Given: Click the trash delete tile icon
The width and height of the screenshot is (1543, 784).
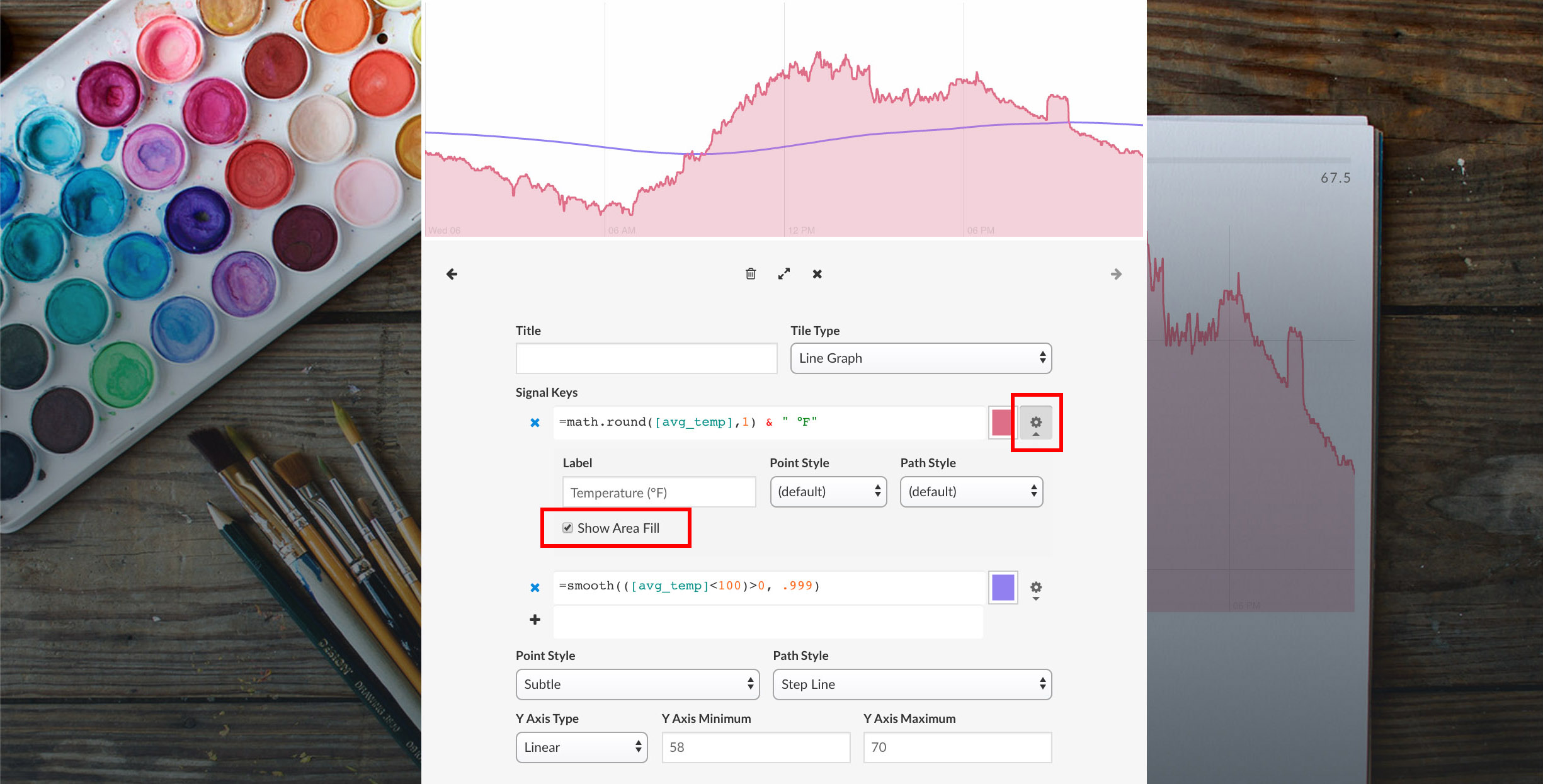Looking at the screenshot, I should coord(751,274).
